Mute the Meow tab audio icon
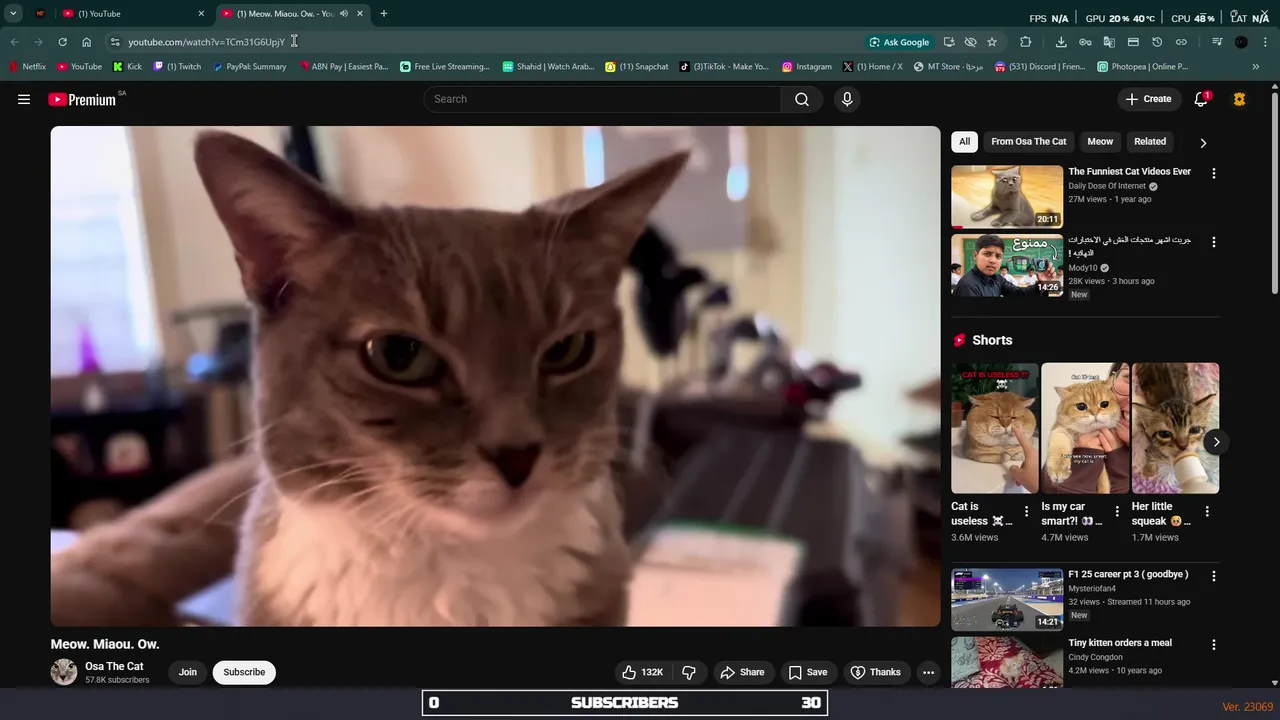 pos(344,14)
